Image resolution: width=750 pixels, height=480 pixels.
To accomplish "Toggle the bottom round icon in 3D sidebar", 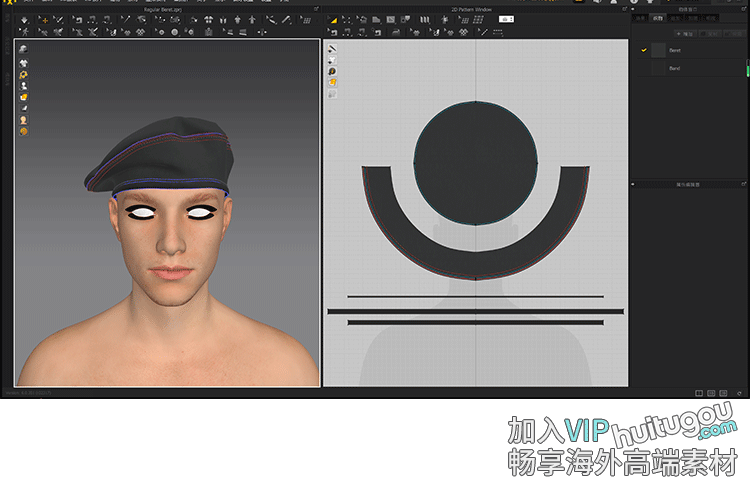I will [23, 131].
